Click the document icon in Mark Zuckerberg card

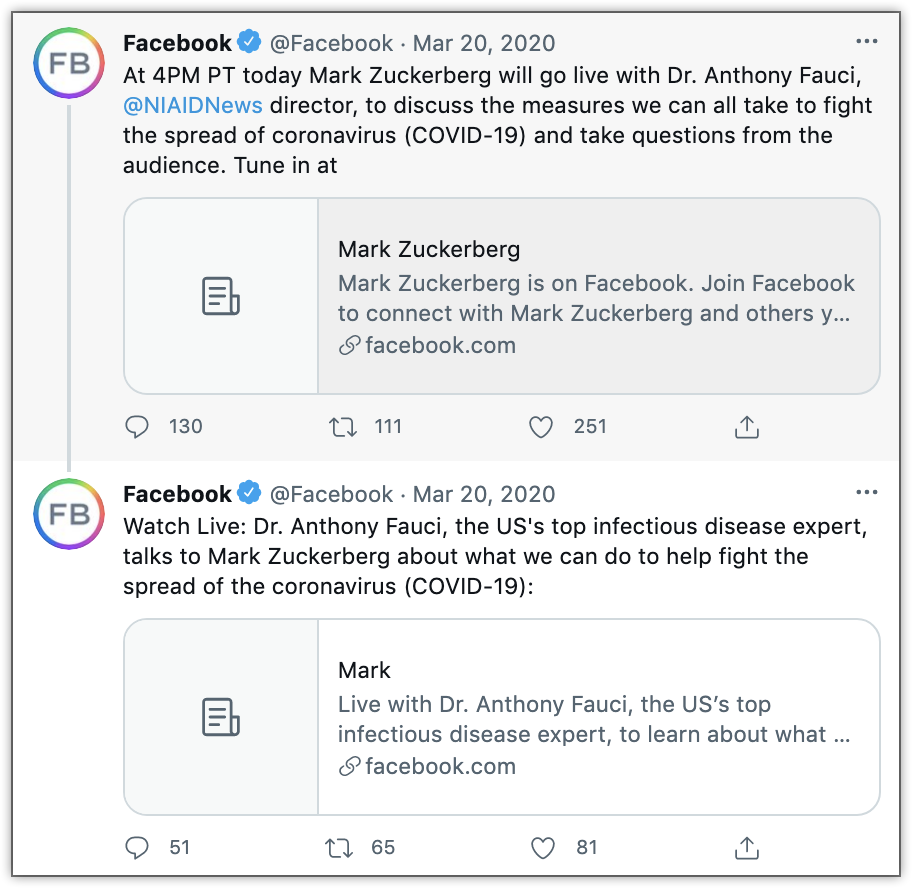coord(221,296)
